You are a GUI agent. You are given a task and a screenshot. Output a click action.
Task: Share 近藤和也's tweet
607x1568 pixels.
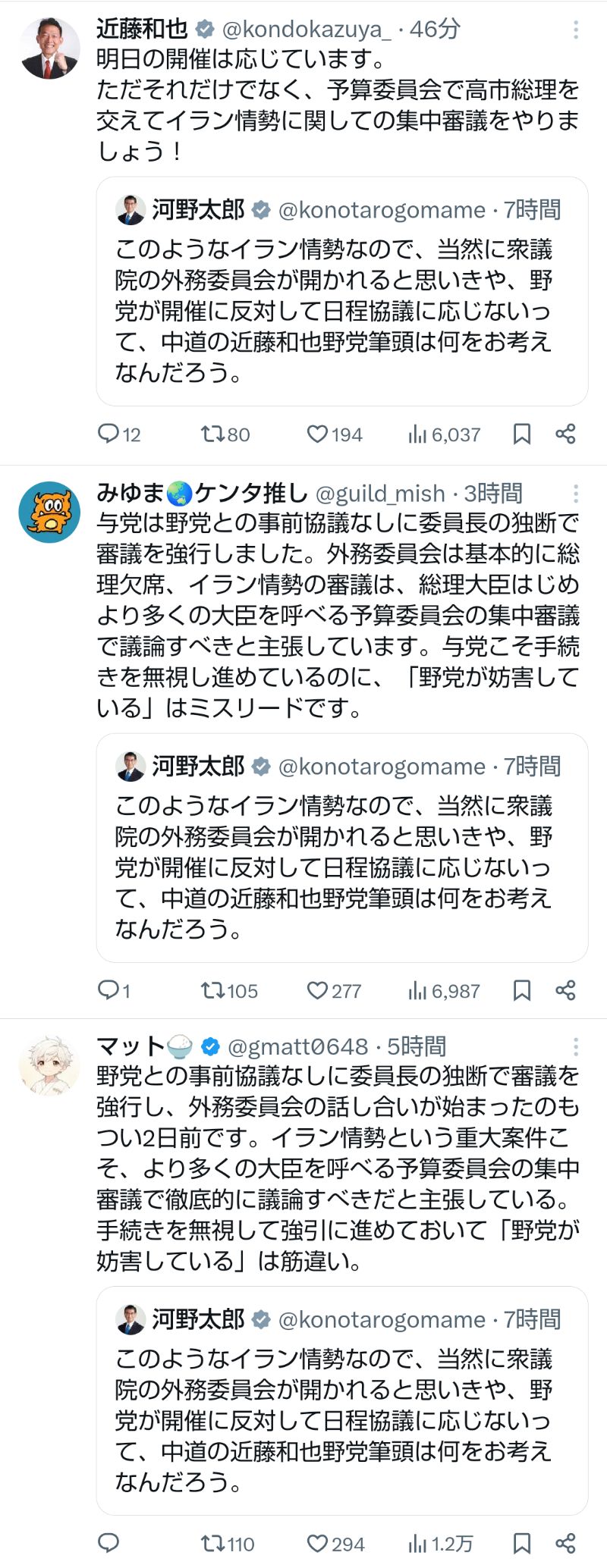point(565,434)
